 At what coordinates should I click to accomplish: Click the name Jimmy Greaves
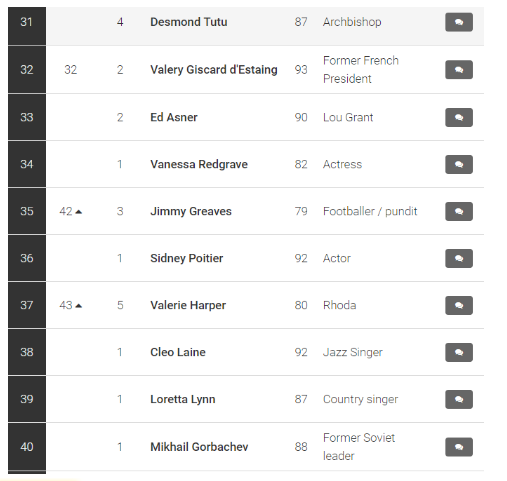click(x=191, y=211)
